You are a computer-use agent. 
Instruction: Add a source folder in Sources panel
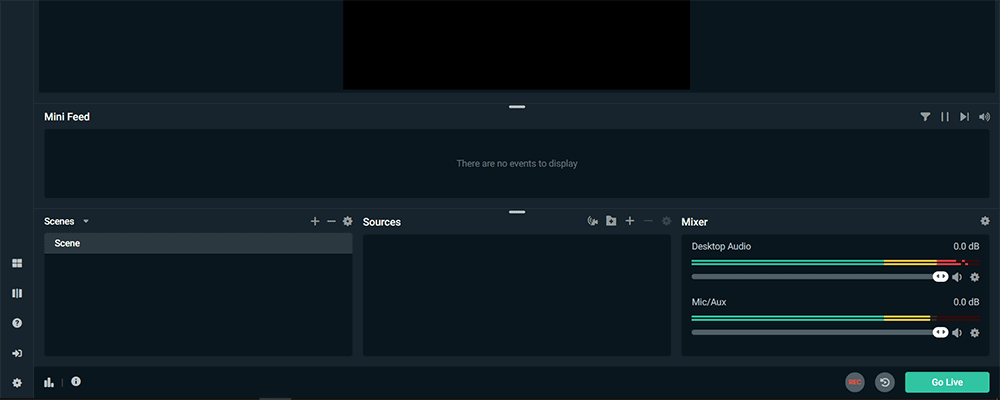[x=611, y=221]
